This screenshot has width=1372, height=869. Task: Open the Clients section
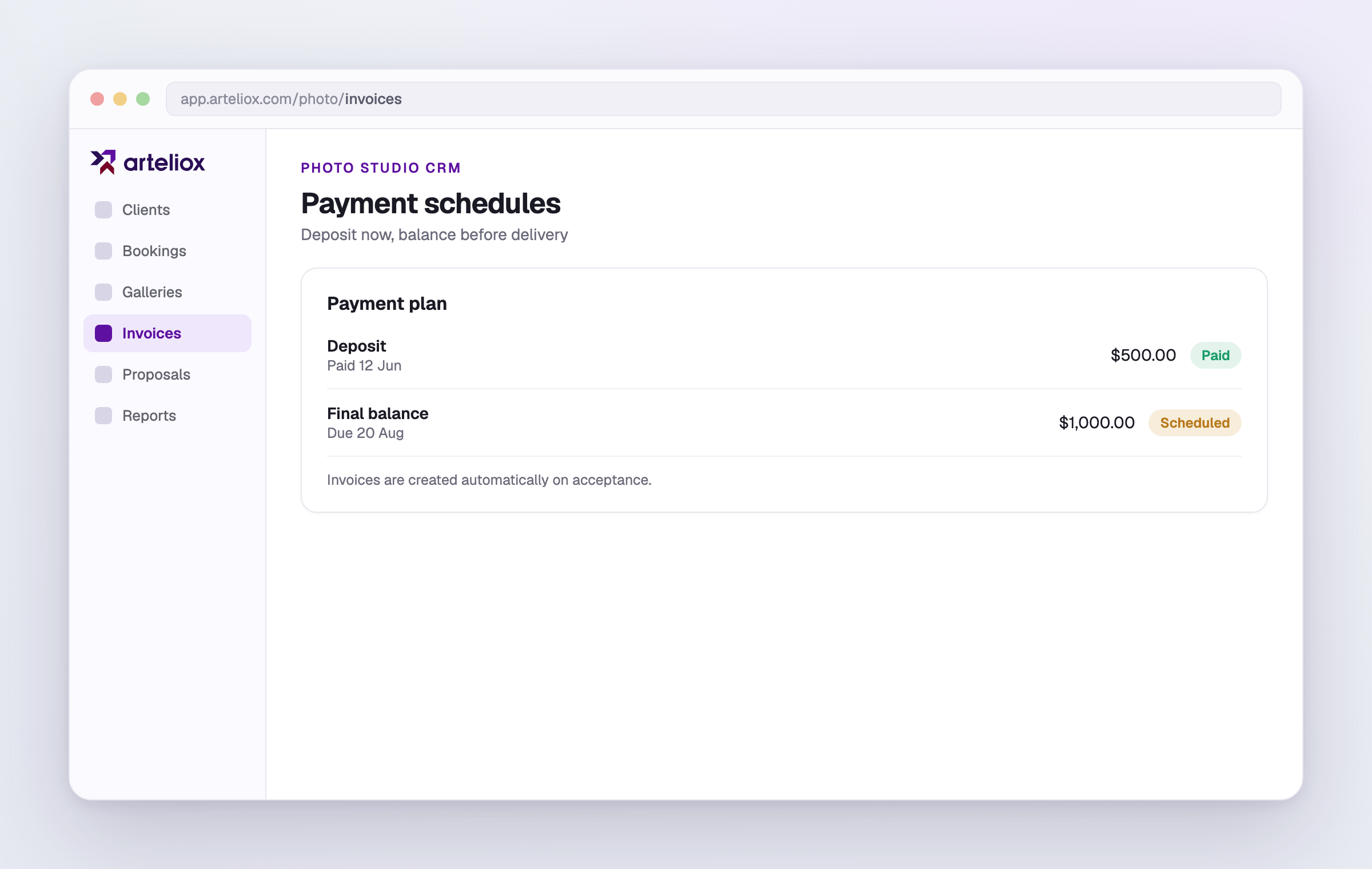167,210
